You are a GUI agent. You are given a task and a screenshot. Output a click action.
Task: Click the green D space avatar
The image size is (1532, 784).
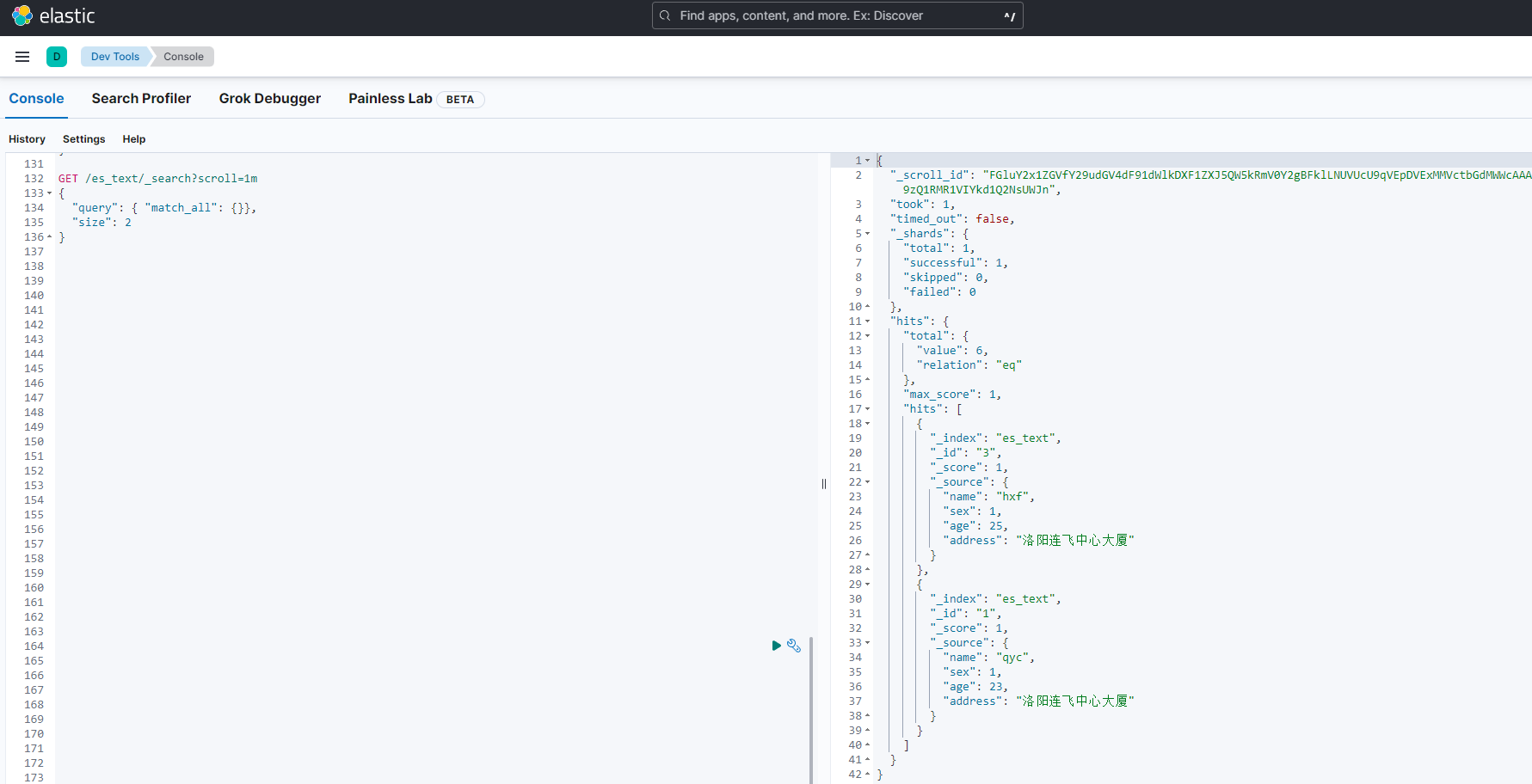(x=57, y=57)
